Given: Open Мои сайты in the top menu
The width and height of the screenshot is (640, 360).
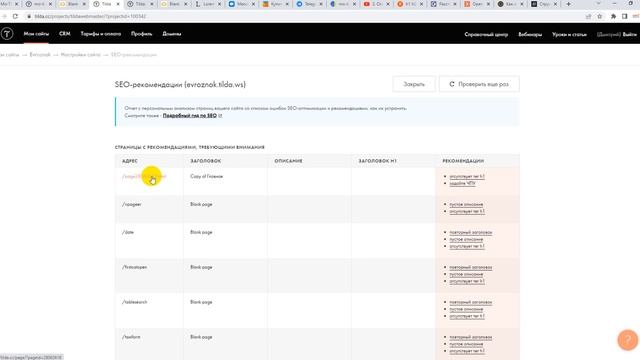Looking at the screenshot, I should click(36, 34).
